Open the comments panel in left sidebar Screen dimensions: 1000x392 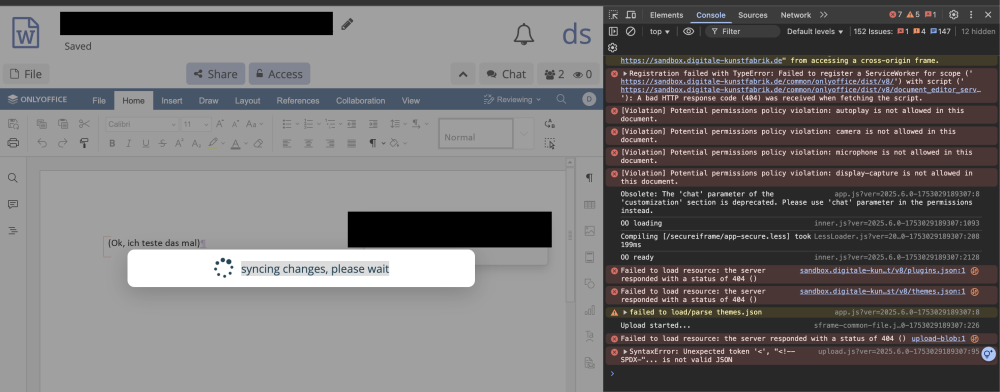click(13, 204)
